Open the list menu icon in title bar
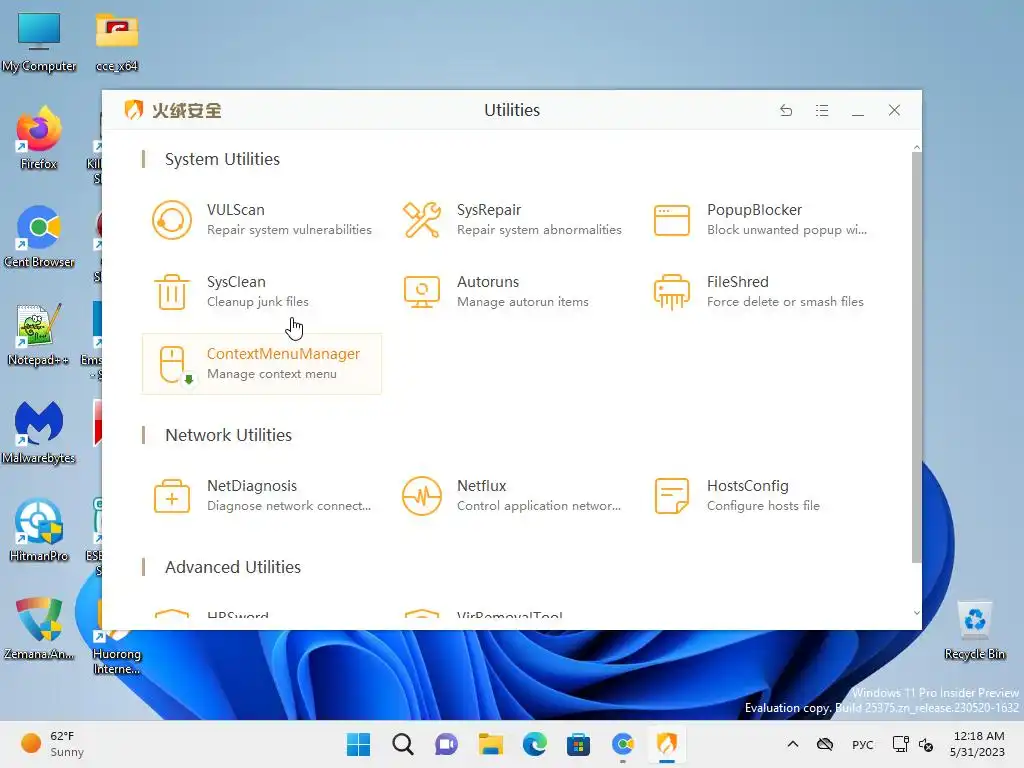Screen dimensions: 1024x768 822,110
